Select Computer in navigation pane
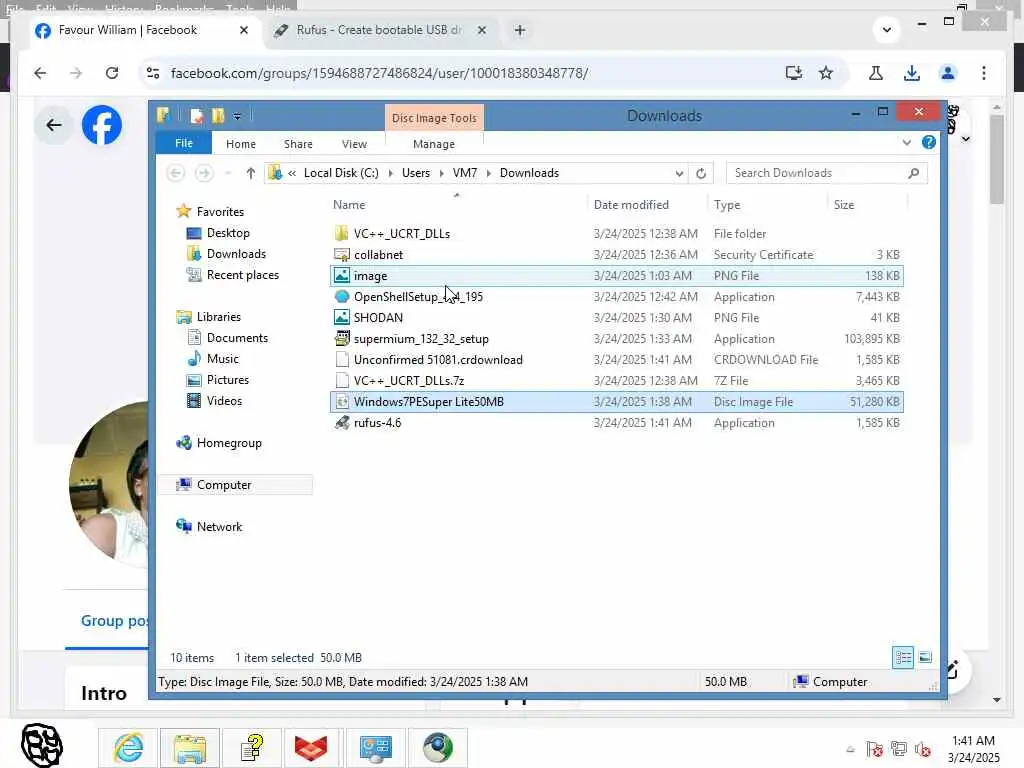 (236, 485)
